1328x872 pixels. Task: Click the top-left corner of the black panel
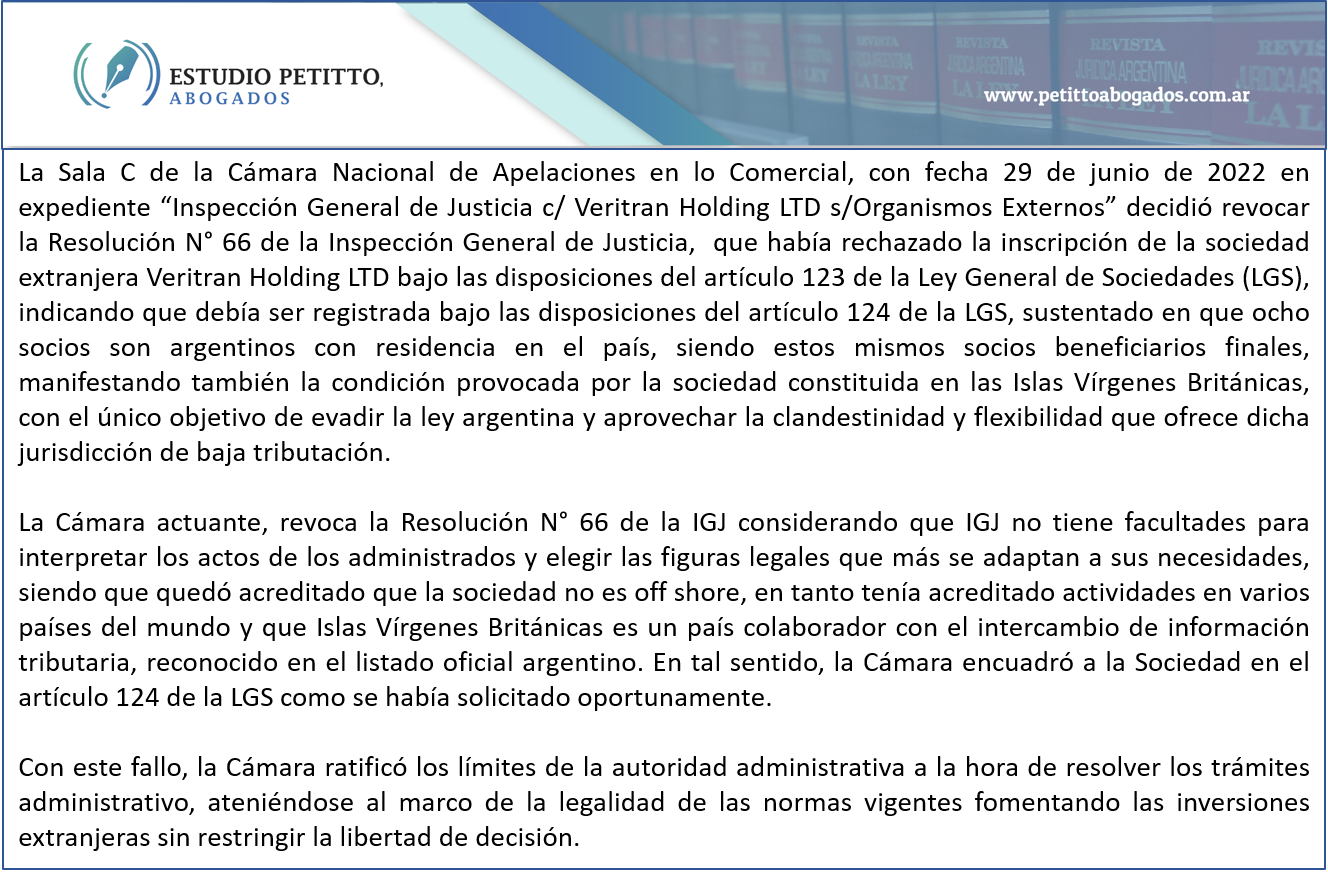(x=8, y=154)
